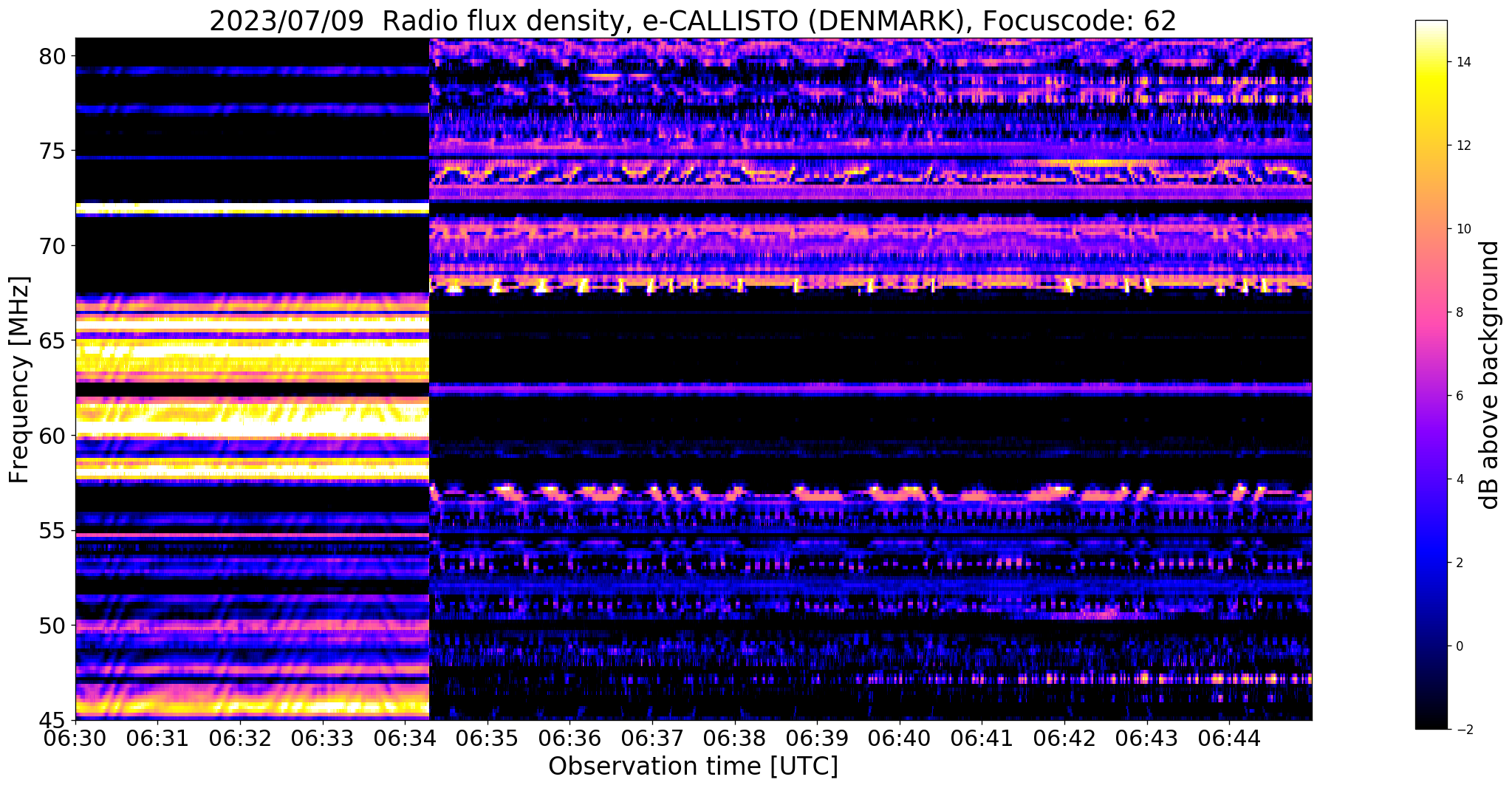The height and width of the screenshot is (788, 1512).
Task: Click the plot title mentioning e-CALLISTO (DENMARK)
Action: 692,20
